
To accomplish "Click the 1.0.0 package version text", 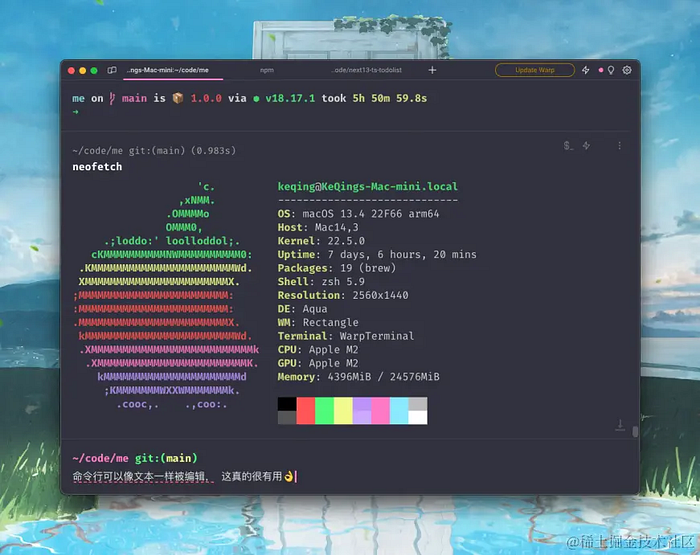I will tap(206, 98).
